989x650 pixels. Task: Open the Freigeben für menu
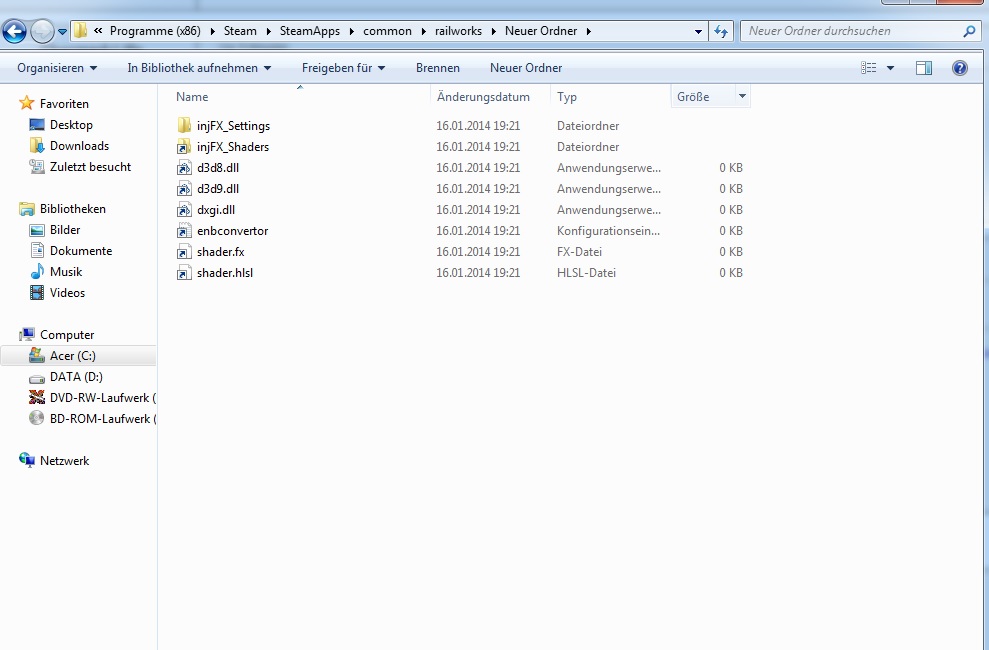click(344, 67)
